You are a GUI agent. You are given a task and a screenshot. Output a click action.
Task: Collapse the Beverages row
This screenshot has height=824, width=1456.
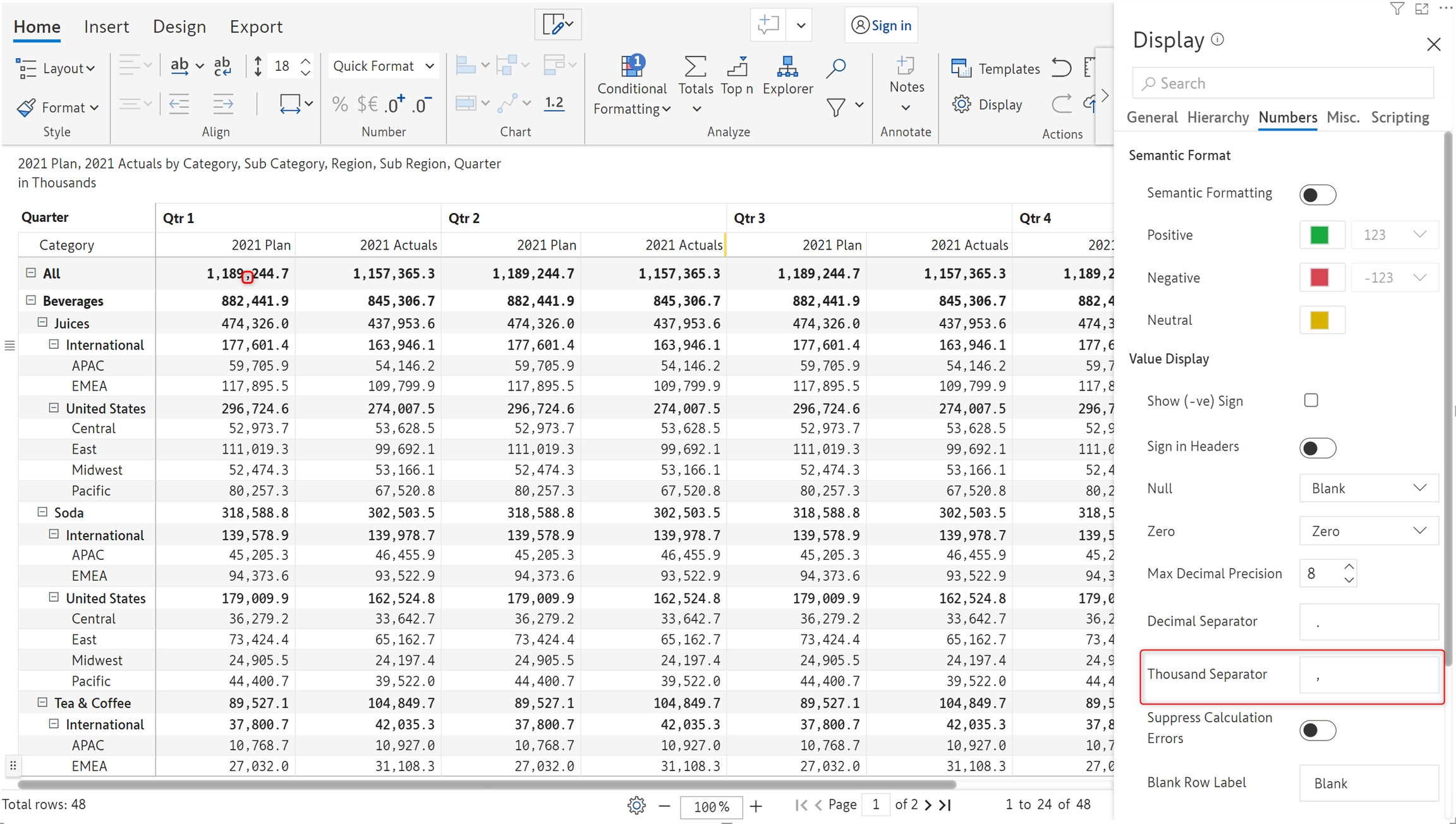point(30,300)
